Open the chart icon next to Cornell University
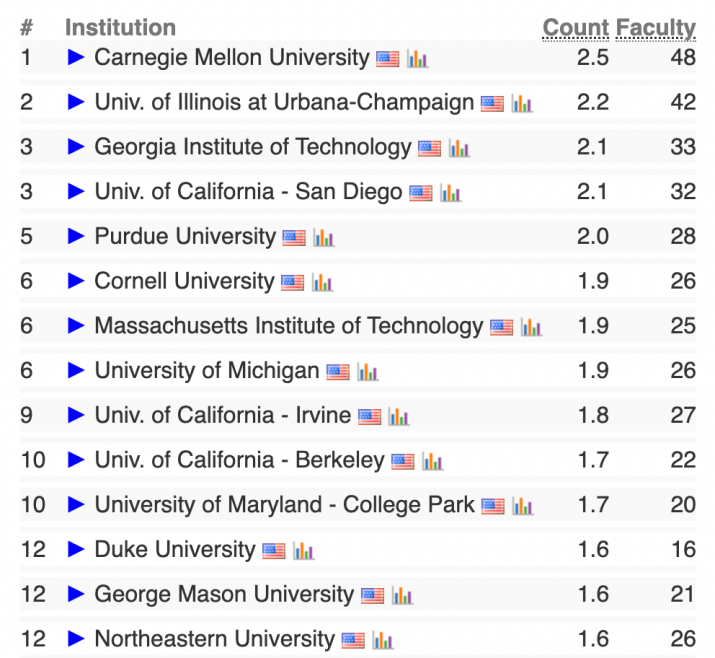Image resolution: width=715 pixels, height=658 pixels. [322, 282]
